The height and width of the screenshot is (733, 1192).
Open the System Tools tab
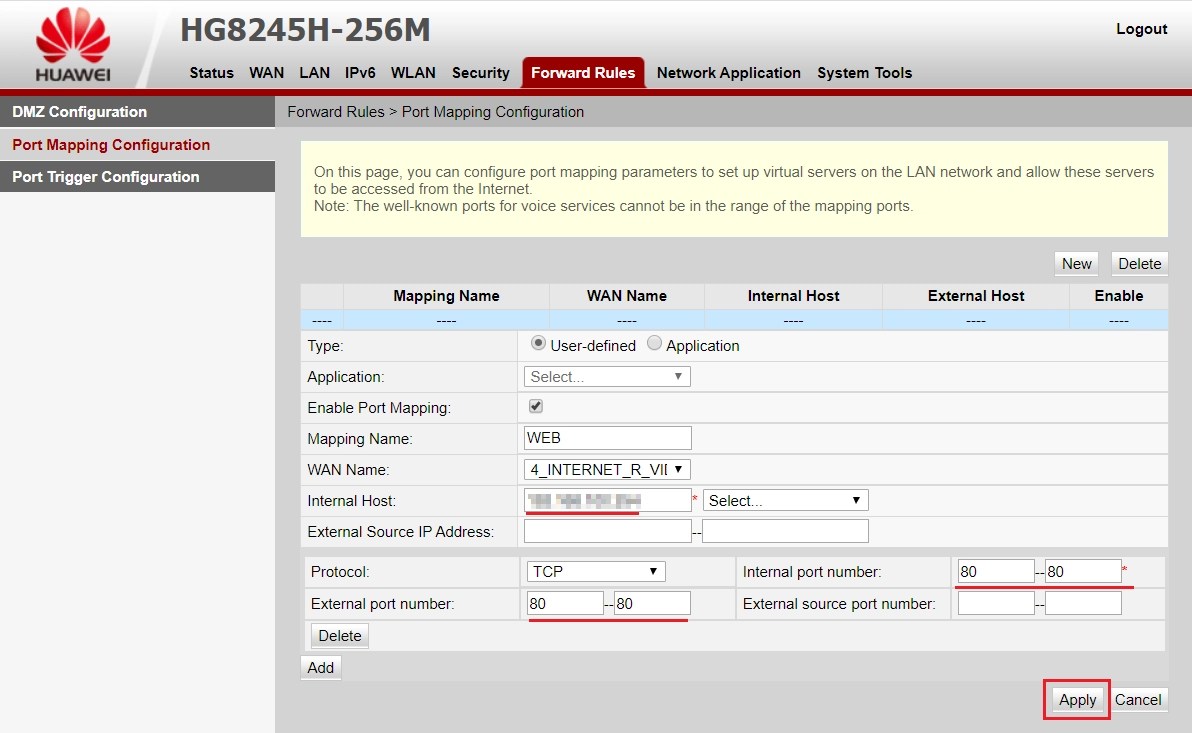pos(864,72)
